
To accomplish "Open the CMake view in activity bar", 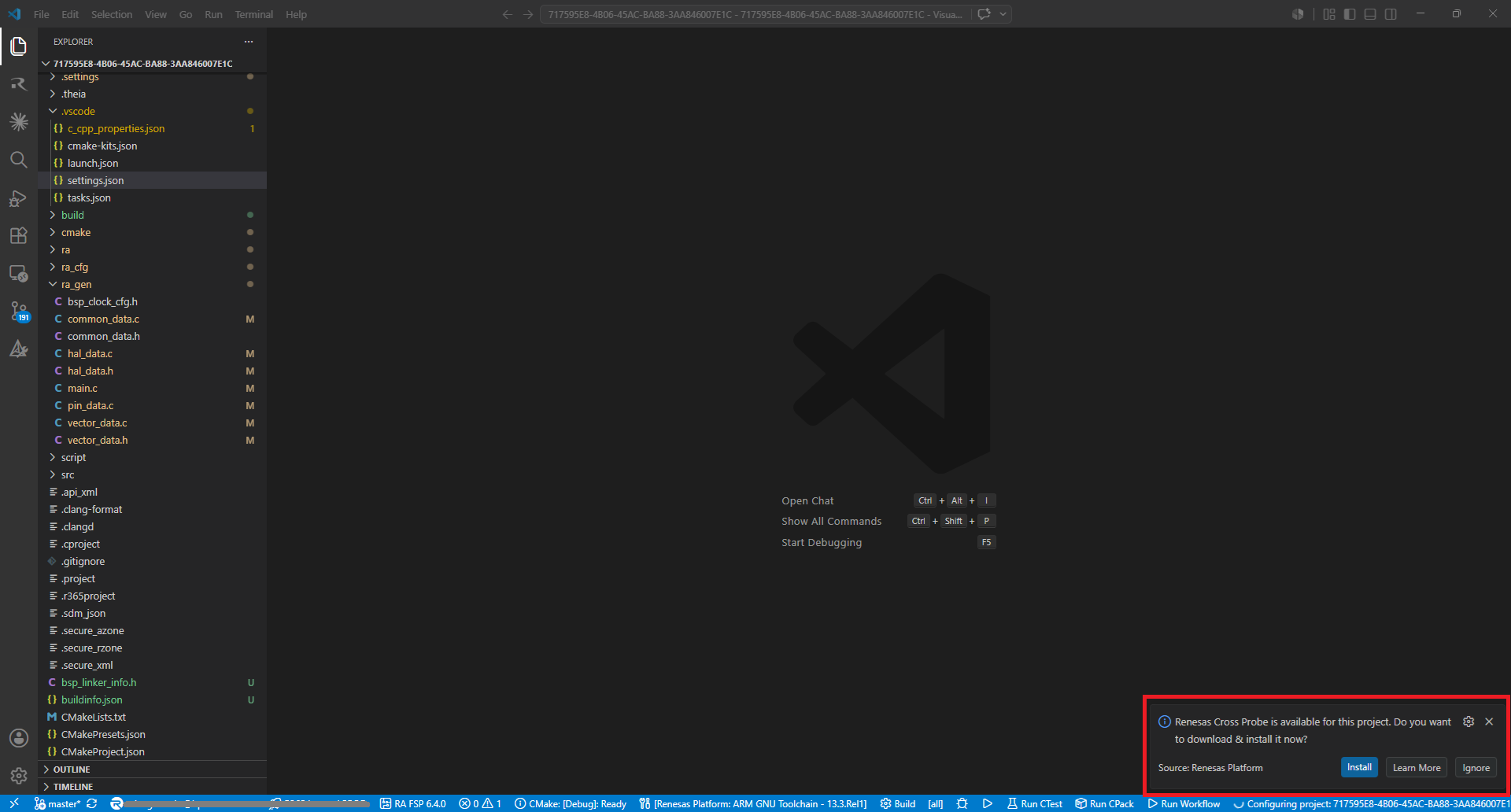I will (19, 349).
